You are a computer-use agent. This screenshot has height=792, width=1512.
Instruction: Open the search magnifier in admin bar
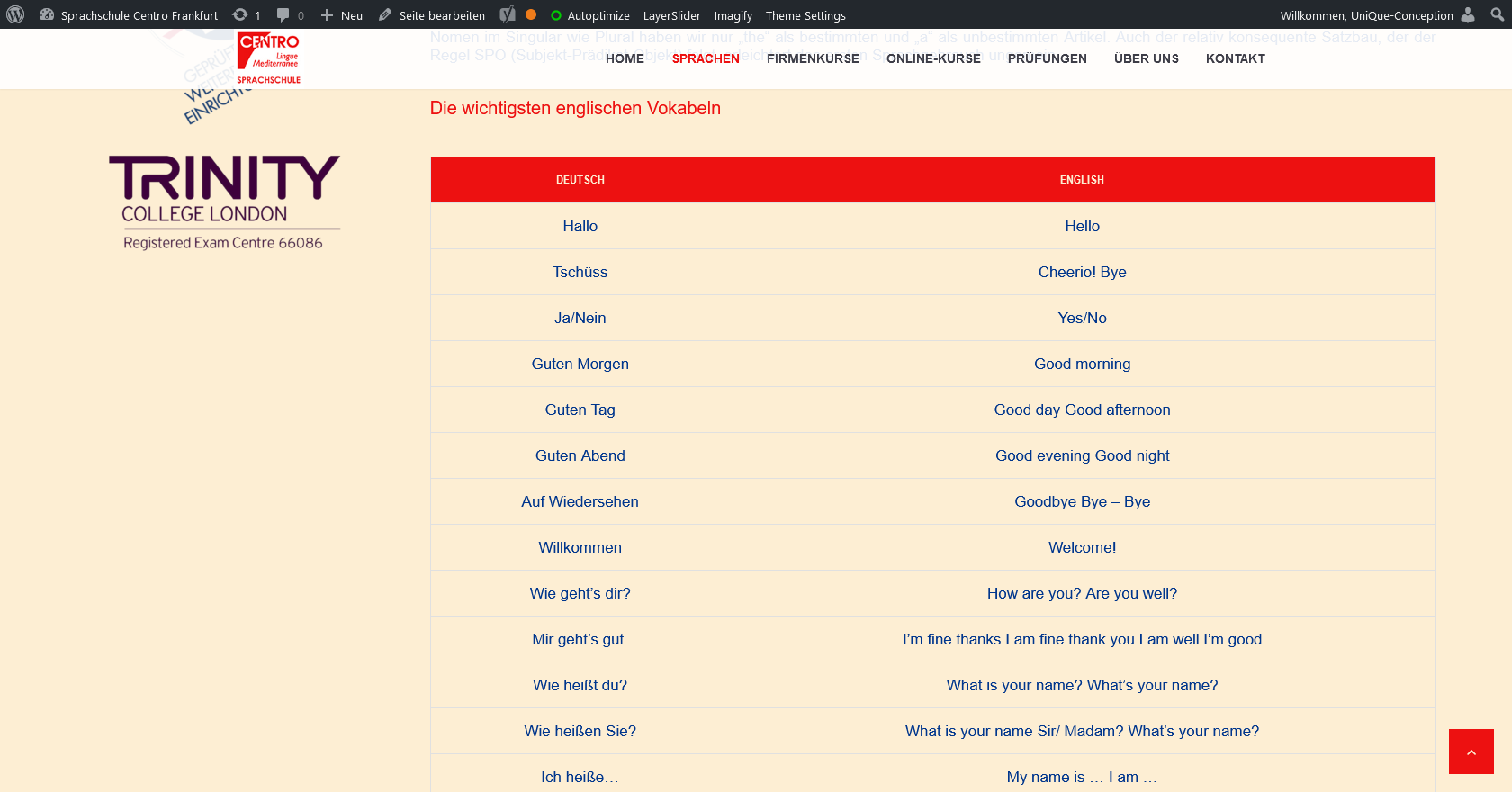pyautogui.click(x=1497, y=14)
